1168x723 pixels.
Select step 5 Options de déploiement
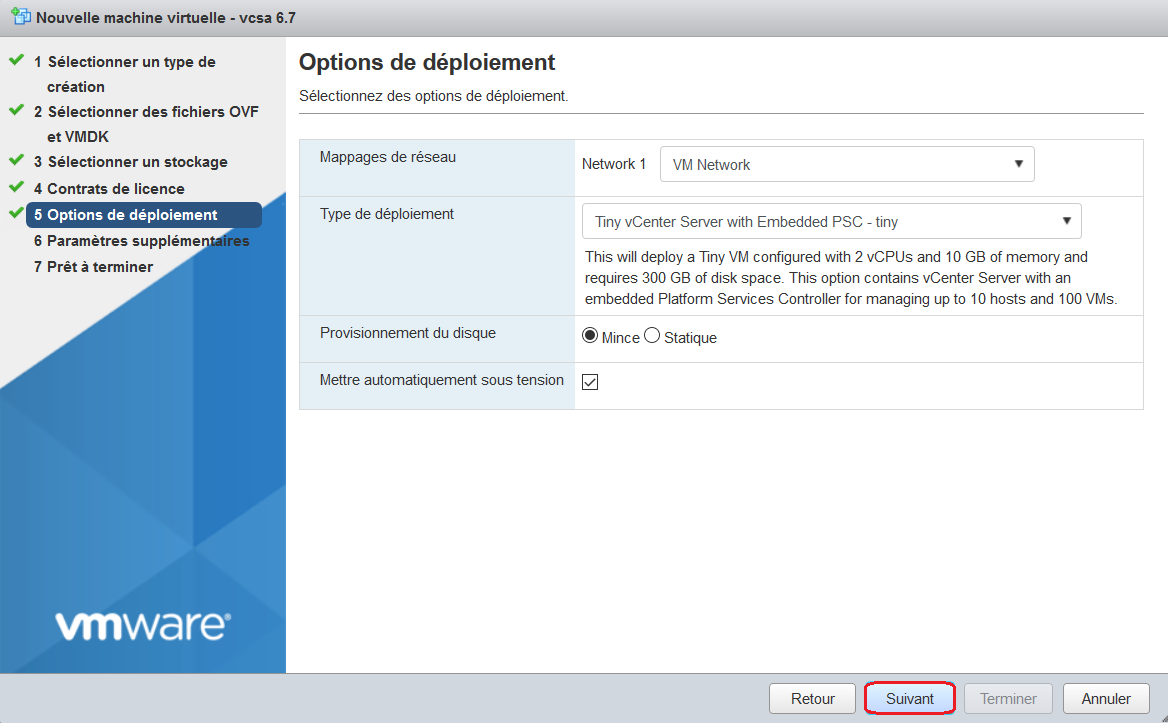[x=144, y=214]
